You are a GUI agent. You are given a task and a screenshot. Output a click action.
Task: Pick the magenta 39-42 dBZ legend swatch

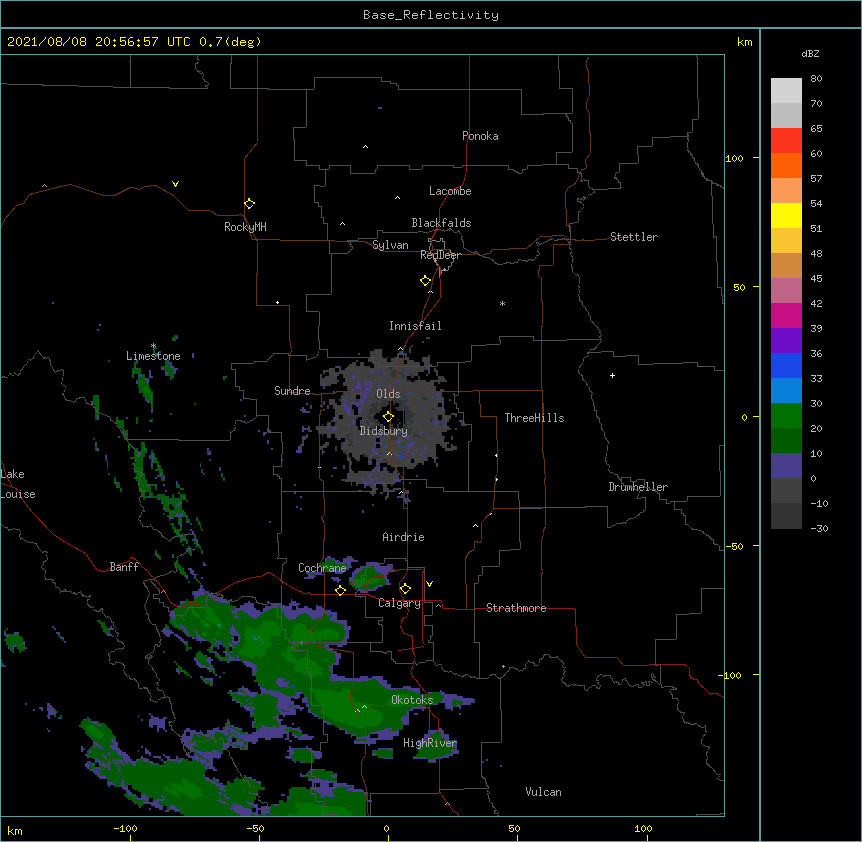pyautogui.click(x=786, y=315)
